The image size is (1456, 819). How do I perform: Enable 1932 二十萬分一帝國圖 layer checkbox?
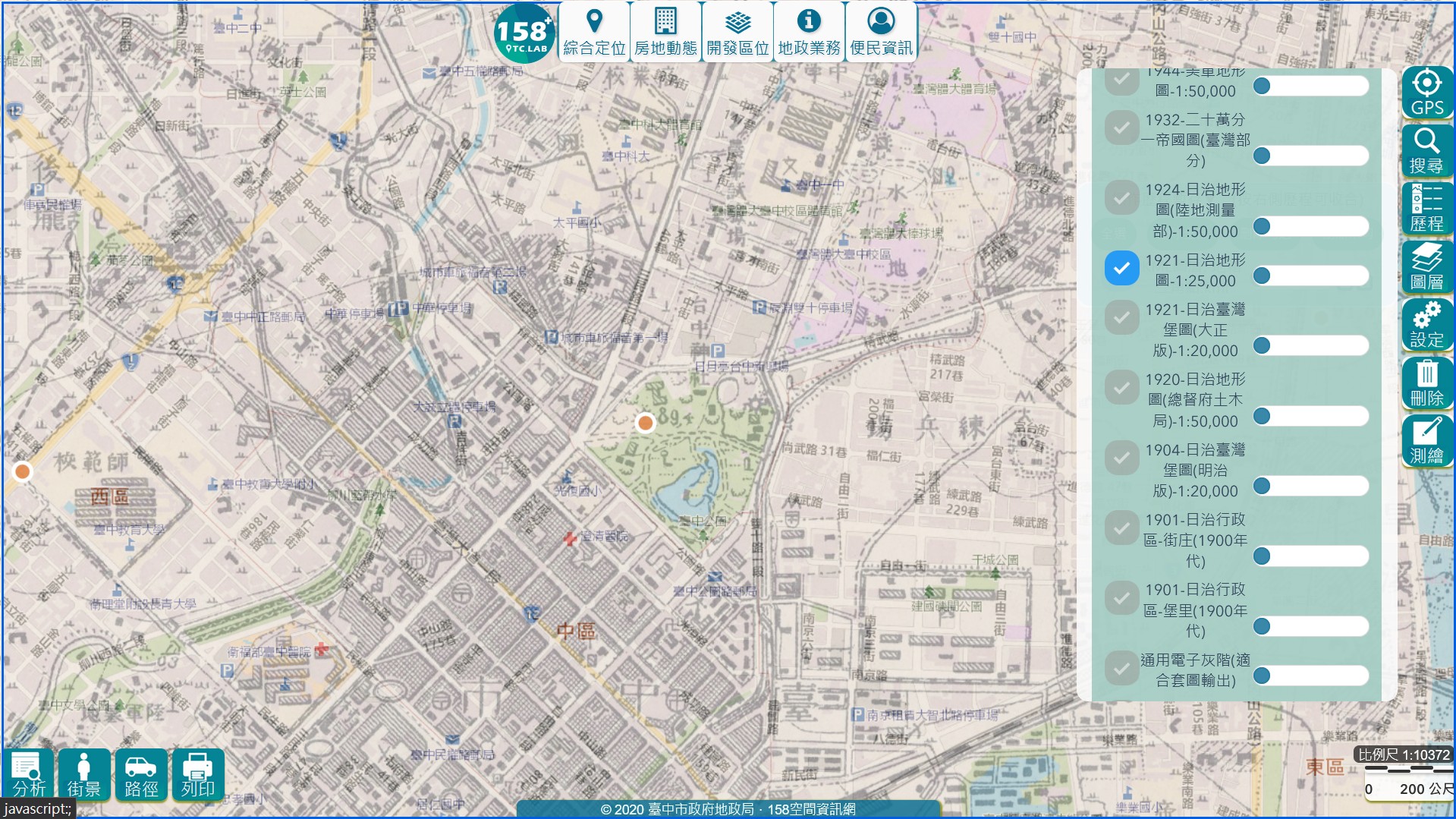(1121, 128)
